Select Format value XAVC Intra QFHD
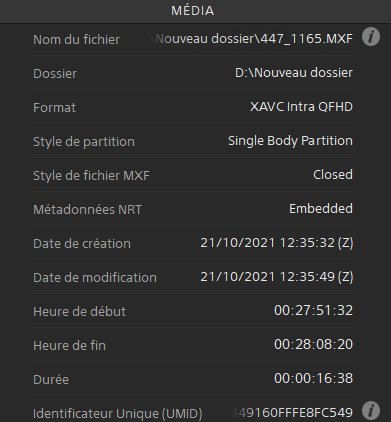 click(x=301, y=107)
